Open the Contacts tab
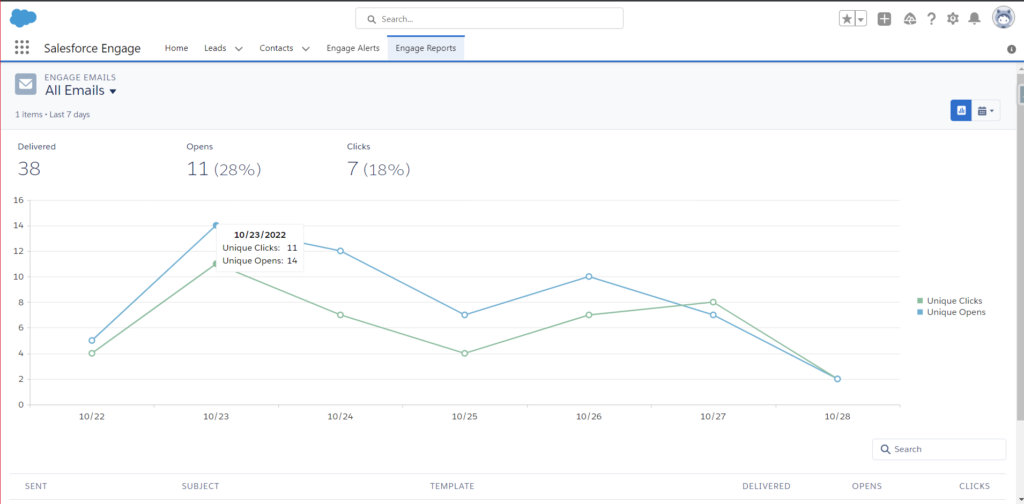Screen dimensions: 1024x504 [x=276, y=48]
